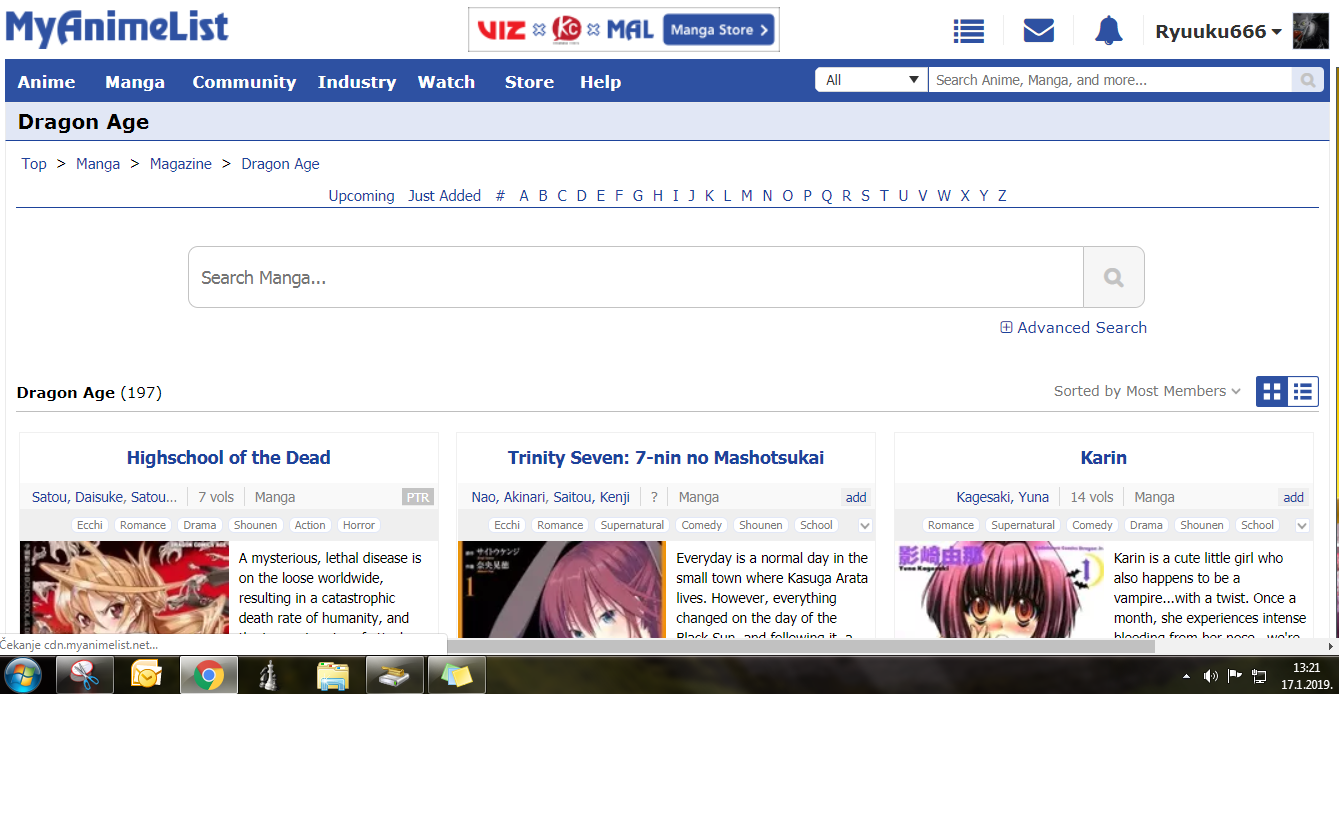
Task: Click add on Karin card
Action: click(x=1294, y=497)
